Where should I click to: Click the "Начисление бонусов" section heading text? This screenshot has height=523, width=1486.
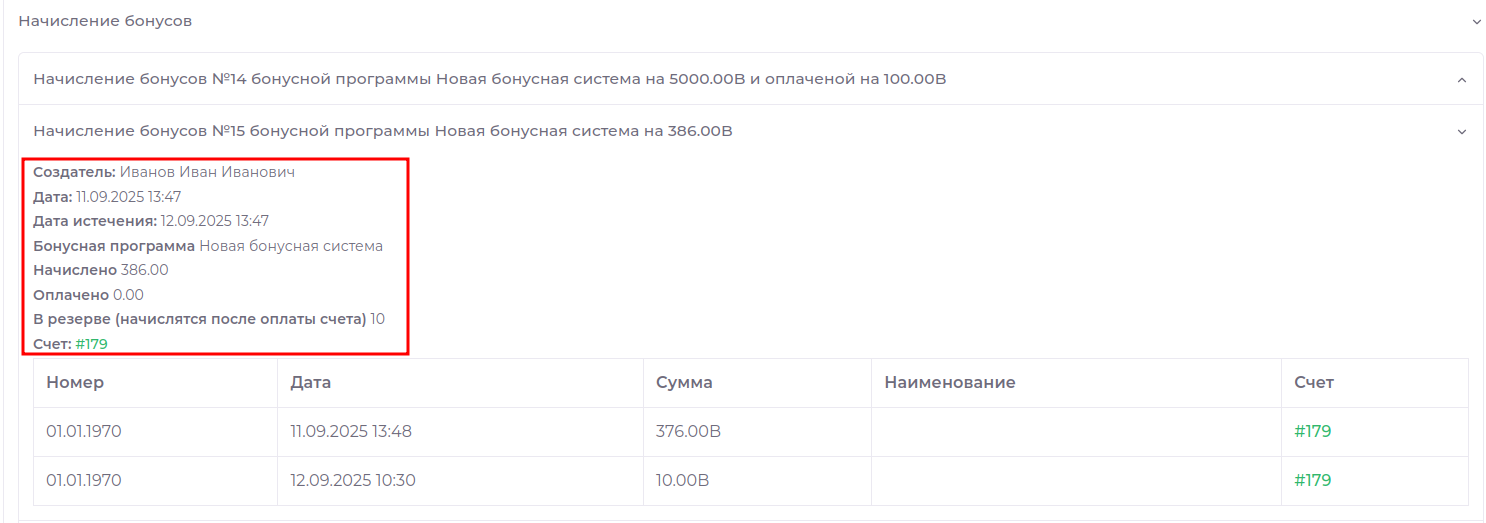pyautogui.click(x=105, y=21)
